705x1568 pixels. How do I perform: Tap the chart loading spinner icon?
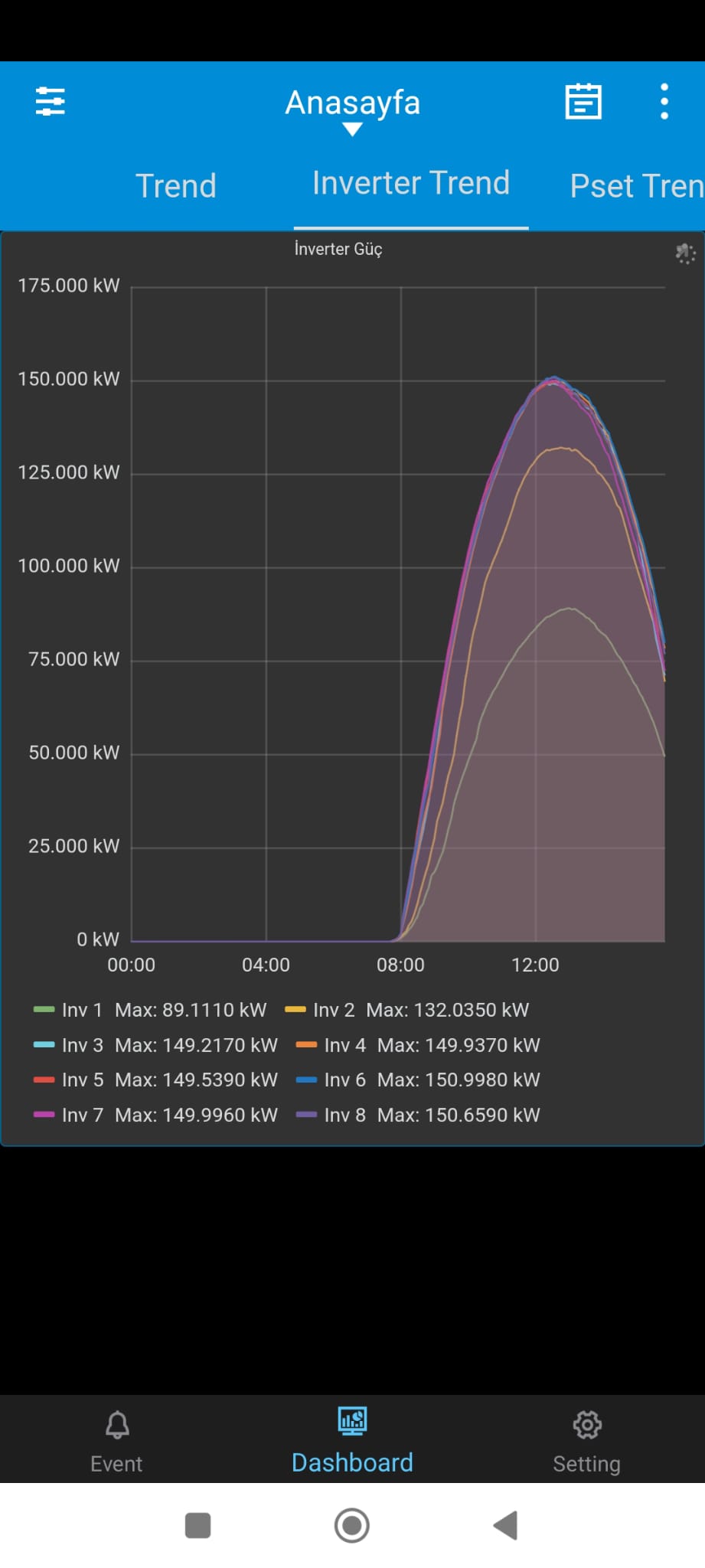point(685,253)
